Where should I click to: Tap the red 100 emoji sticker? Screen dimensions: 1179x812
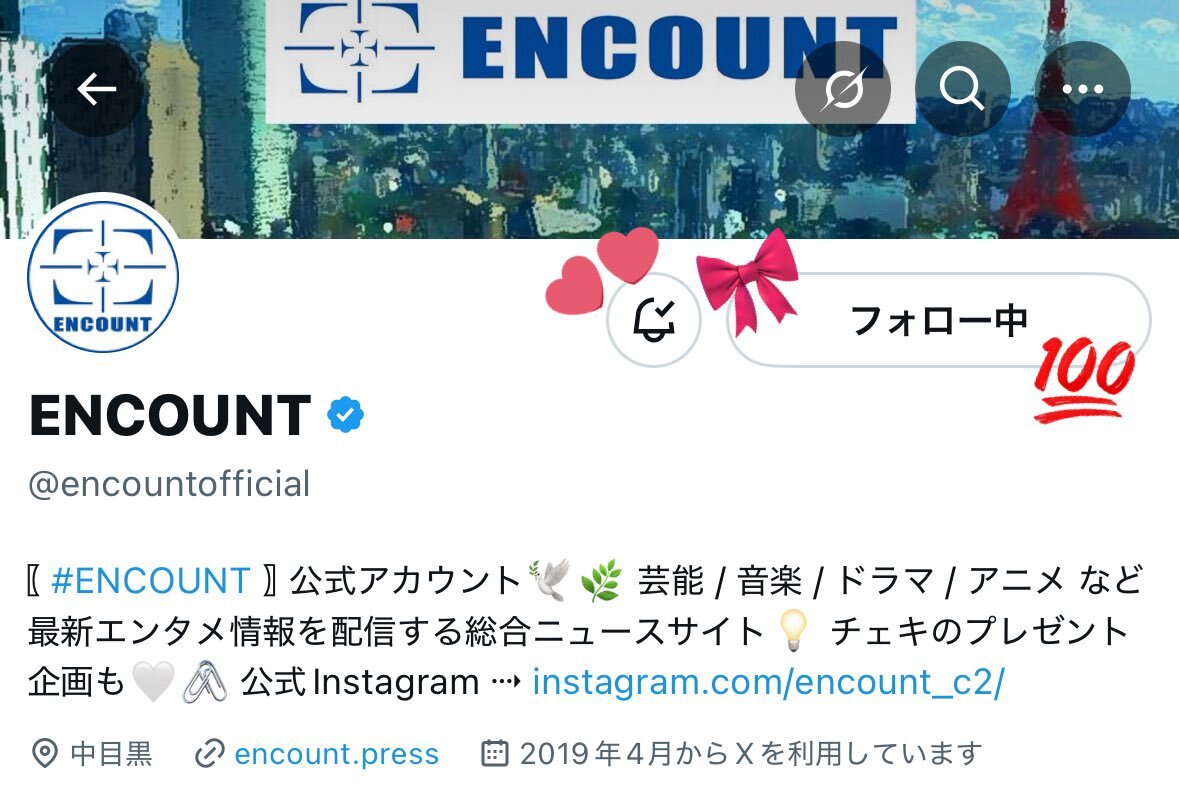pos(1083,378)
